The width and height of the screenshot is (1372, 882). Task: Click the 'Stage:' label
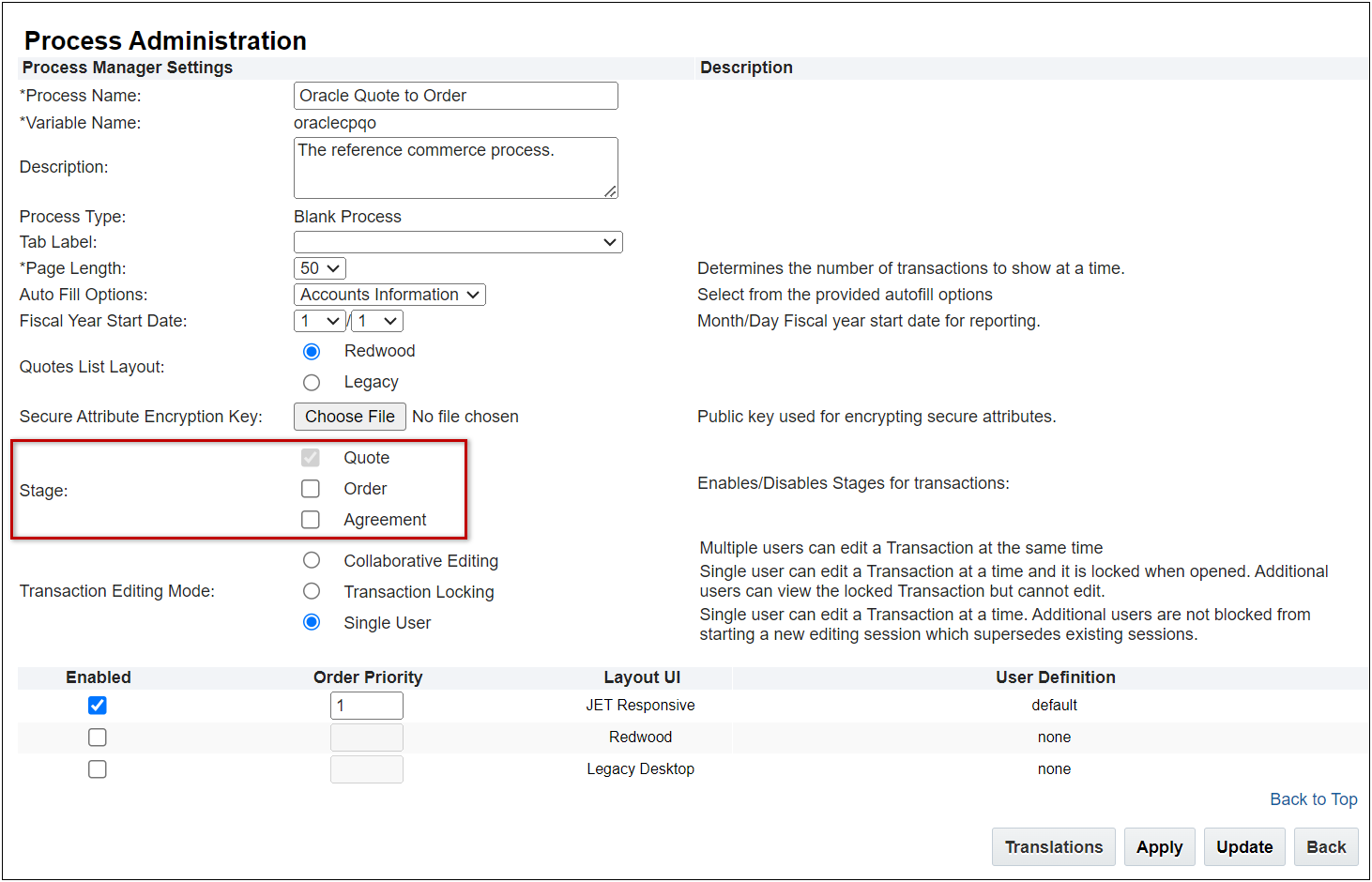pos(43,491)
